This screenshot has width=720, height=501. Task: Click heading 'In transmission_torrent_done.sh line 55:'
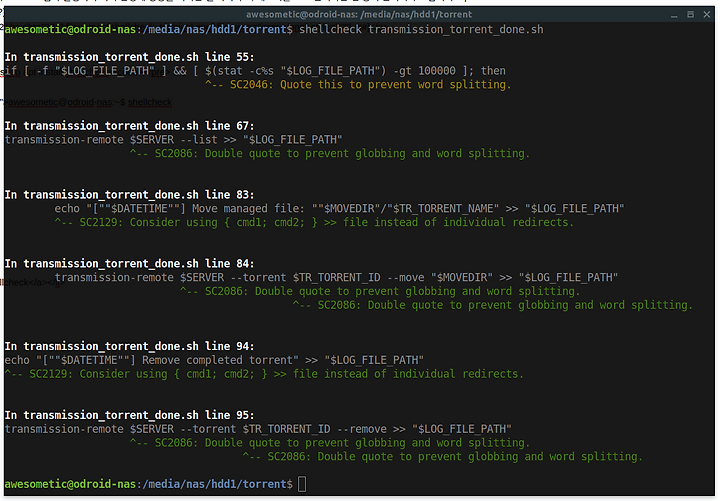(129, 57)
